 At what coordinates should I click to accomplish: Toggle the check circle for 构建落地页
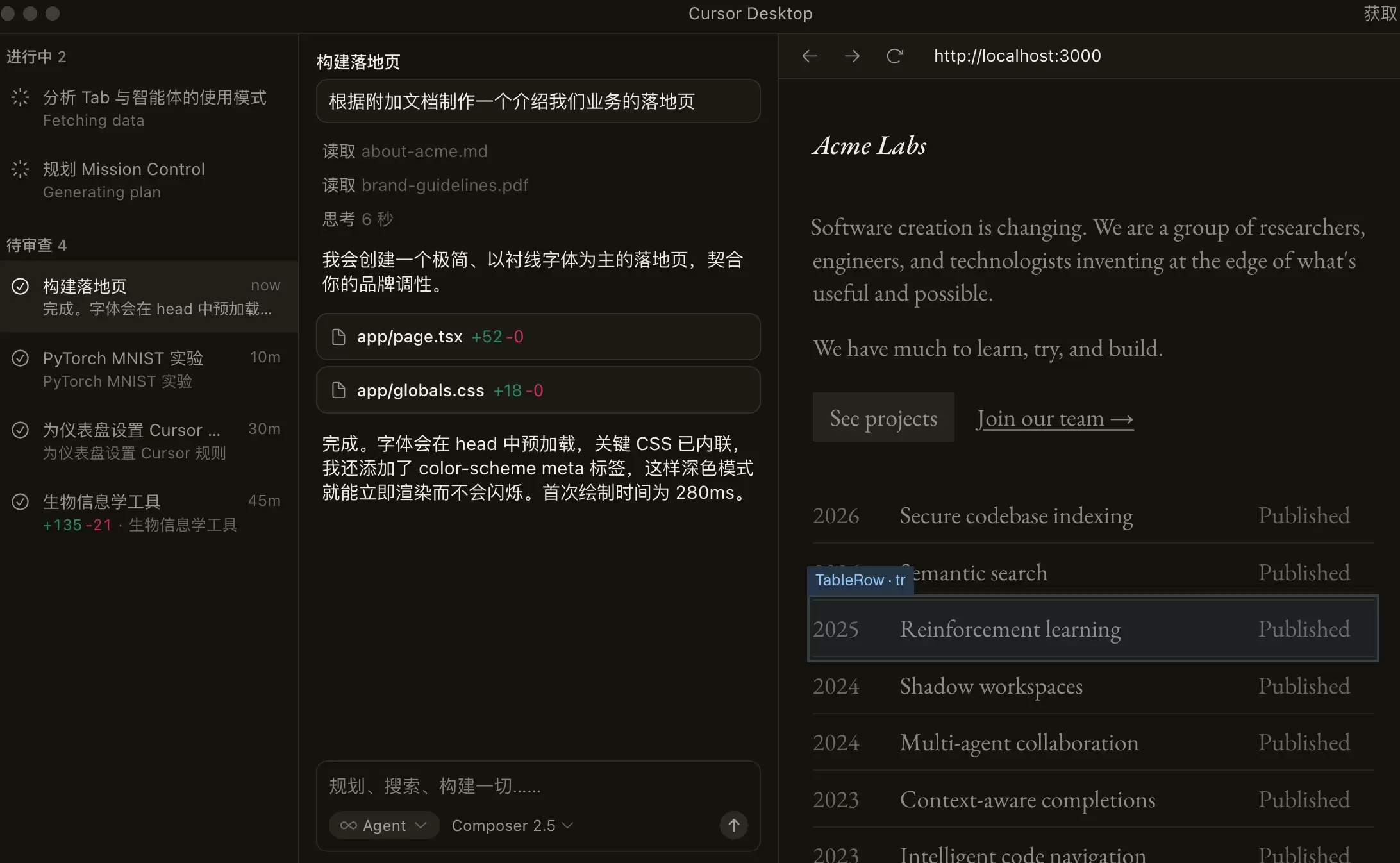click(21, 286)
